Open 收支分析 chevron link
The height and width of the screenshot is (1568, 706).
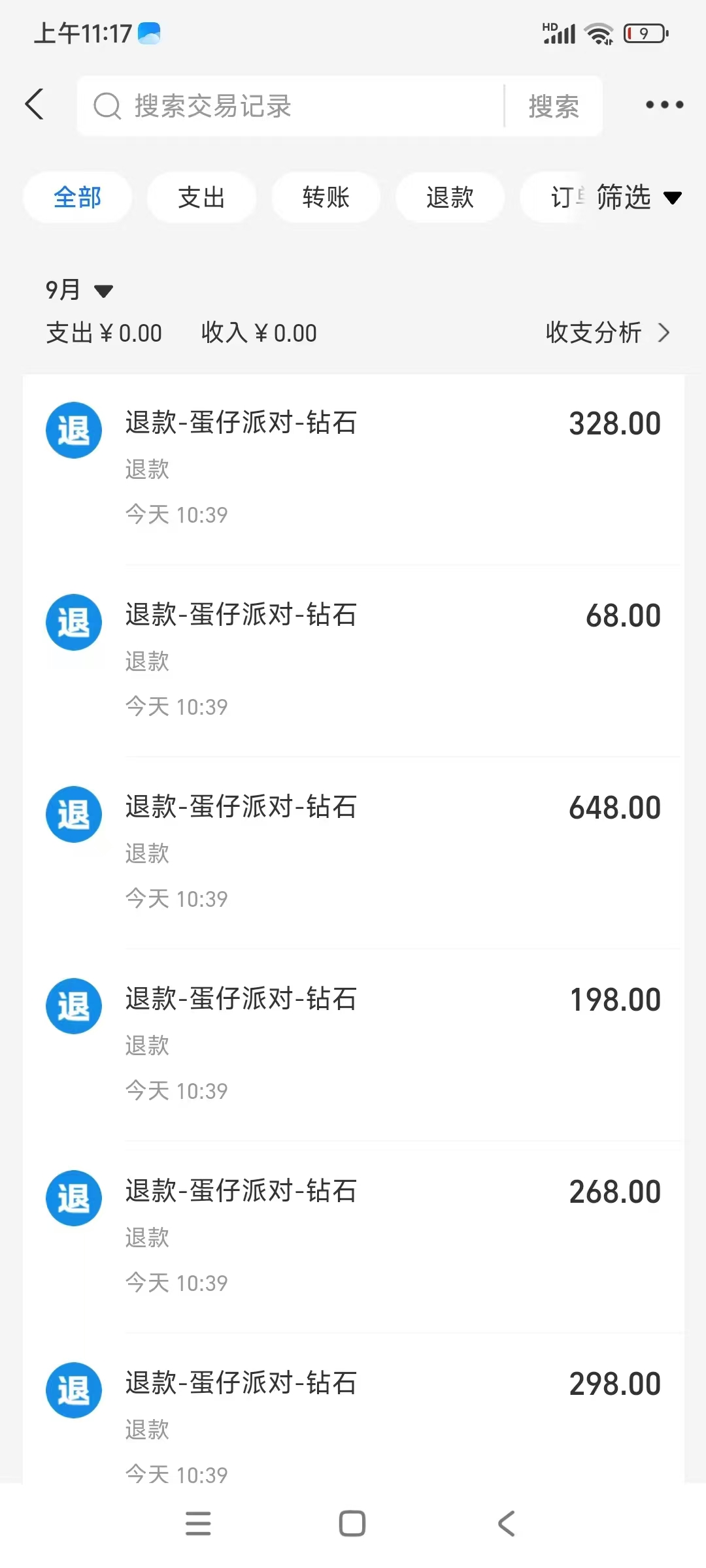pyautogui.click(x=608, y=333)
